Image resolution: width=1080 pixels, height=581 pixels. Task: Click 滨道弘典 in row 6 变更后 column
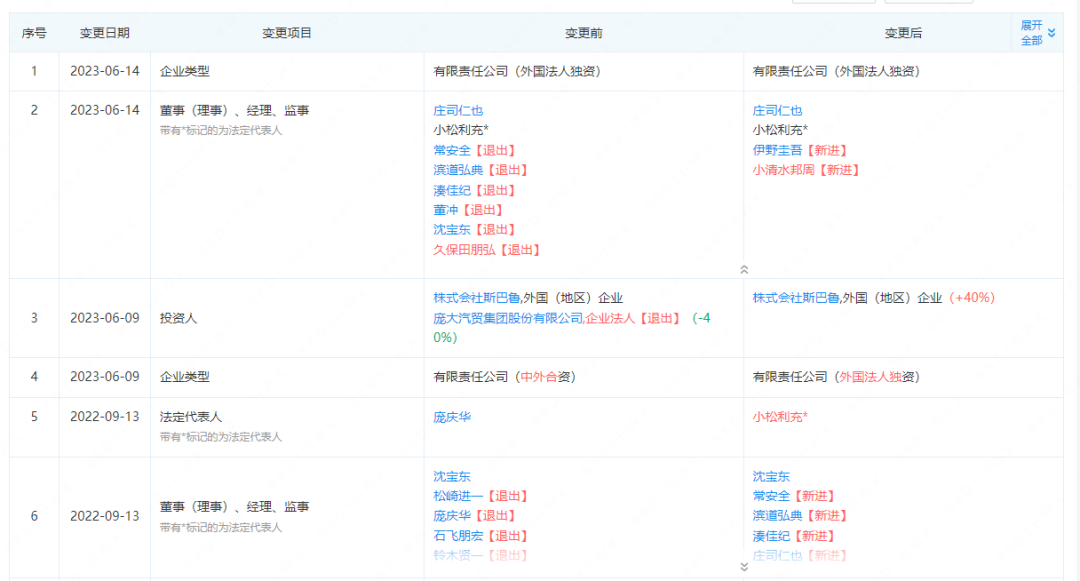point(777,516)
